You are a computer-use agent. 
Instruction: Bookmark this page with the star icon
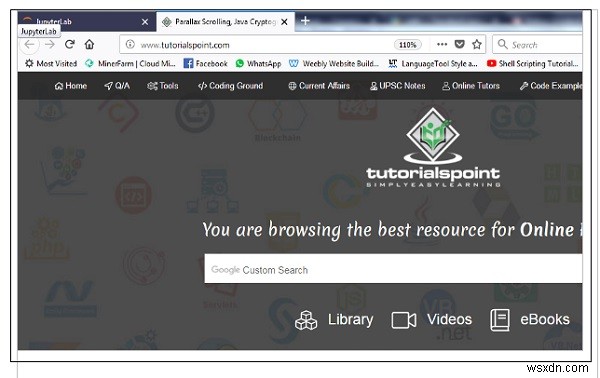coord(477,44)
